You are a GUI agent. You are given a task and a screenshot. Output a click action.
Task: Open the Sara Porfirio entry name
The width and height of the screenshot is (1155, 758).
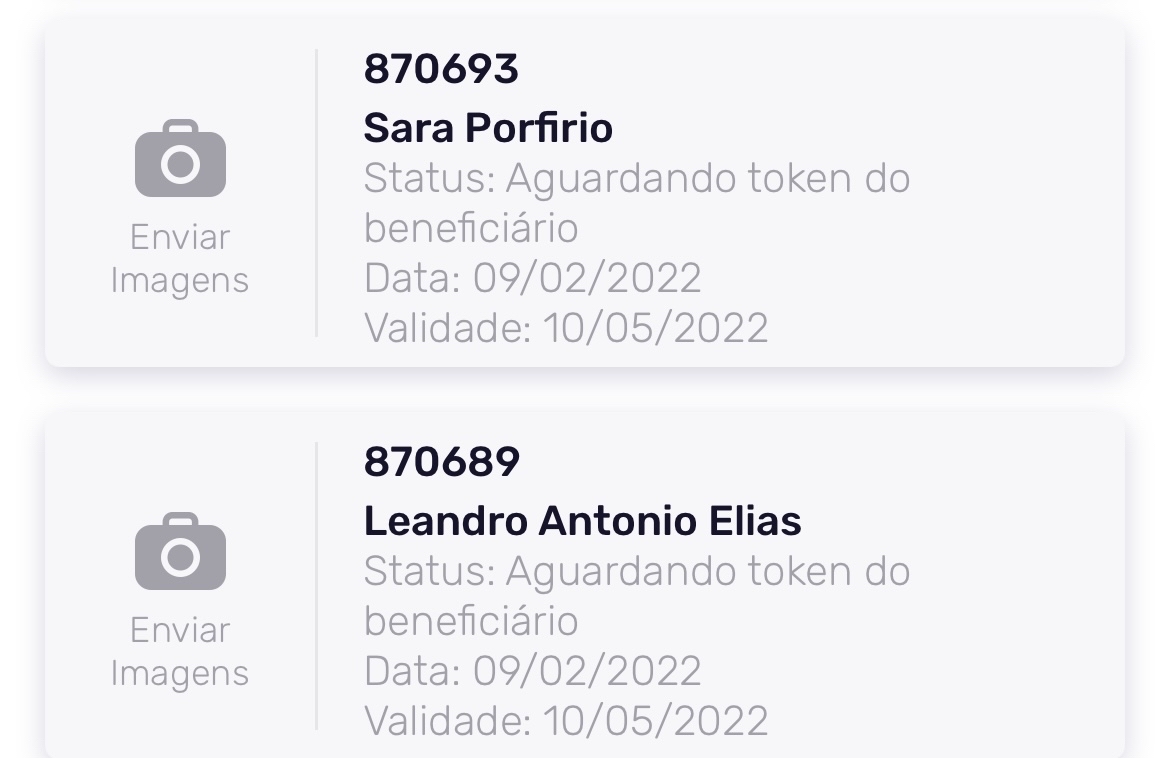coord(488,128)
